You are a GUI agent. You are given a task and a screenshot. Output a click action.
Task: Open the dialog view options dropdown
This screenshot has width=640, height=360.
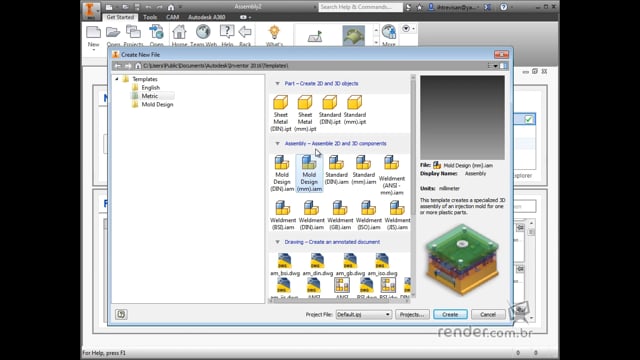coord(492,66)
